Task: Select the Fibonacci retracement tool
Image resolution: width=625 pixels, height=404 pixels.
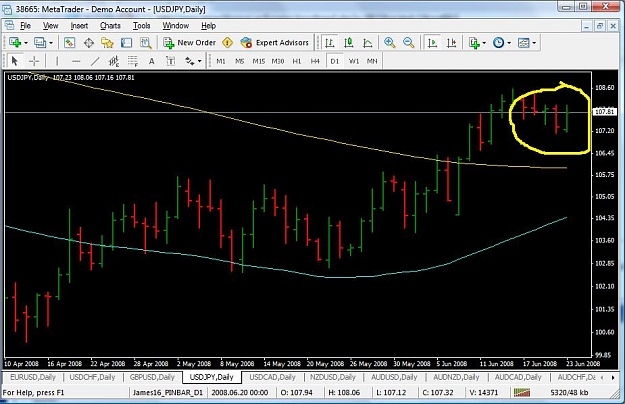Action: coord(133,61)
